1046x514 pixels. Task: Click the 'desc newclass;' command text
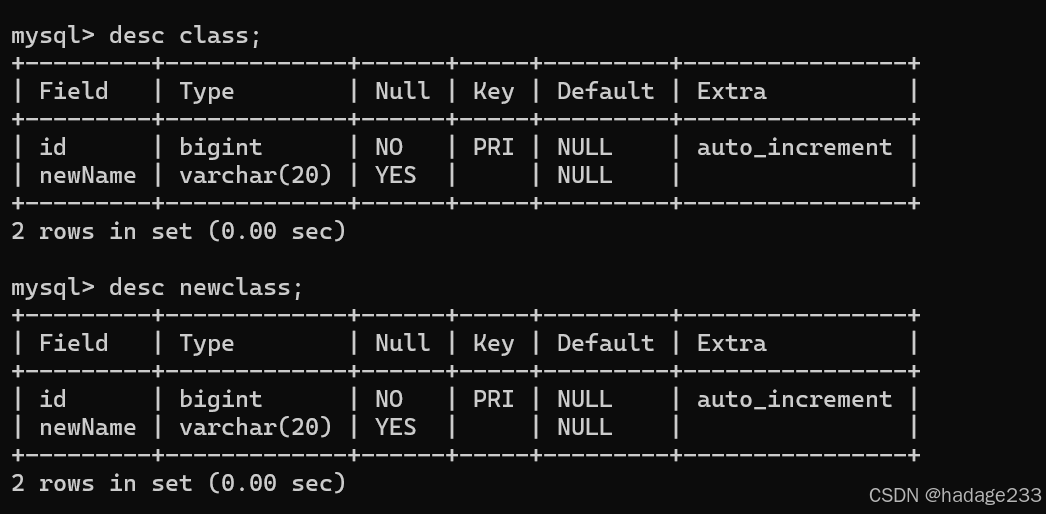click(x=206, y=287)
